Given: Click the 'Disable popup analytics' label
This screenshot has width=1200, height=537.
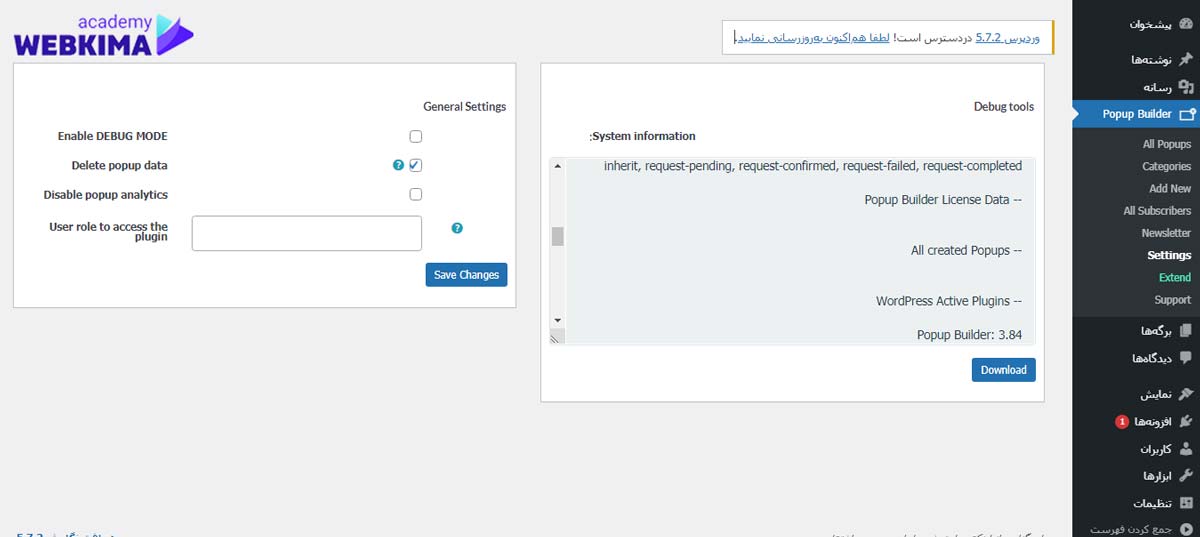Looking at the screenshot, I should (106, 195).
